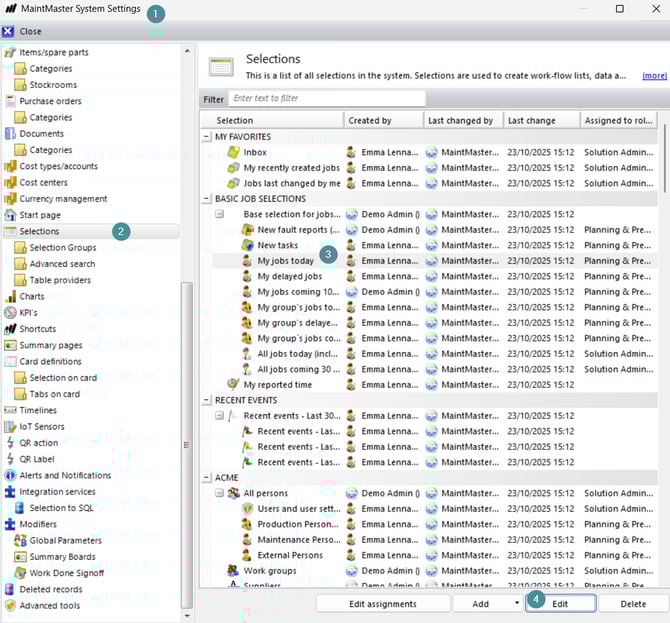This screenshot has height=623, width=670.
Task: Collapse the MY FAVORITES group
Action: click(206, 137)
